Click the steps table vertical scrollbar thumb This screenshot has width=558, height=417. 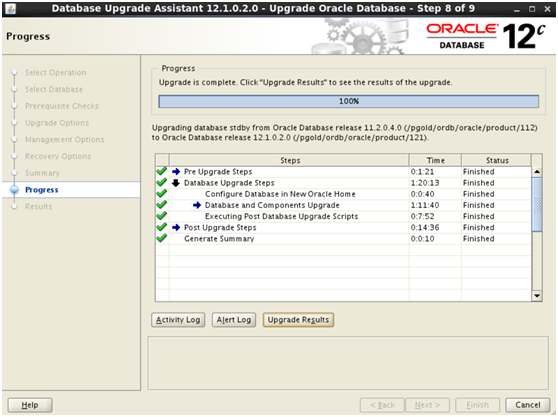coord(537,205)
